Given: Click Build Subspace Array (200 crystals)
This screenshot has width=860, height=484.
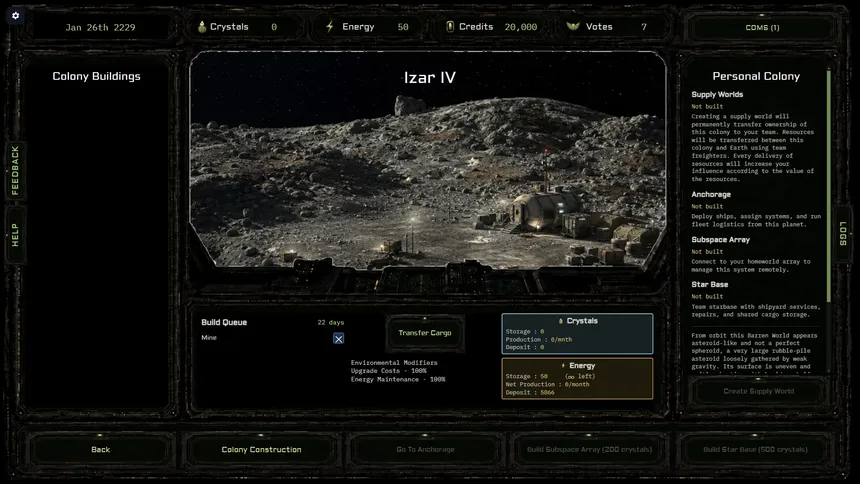Looking at the screenshot, I should [590, 449].
